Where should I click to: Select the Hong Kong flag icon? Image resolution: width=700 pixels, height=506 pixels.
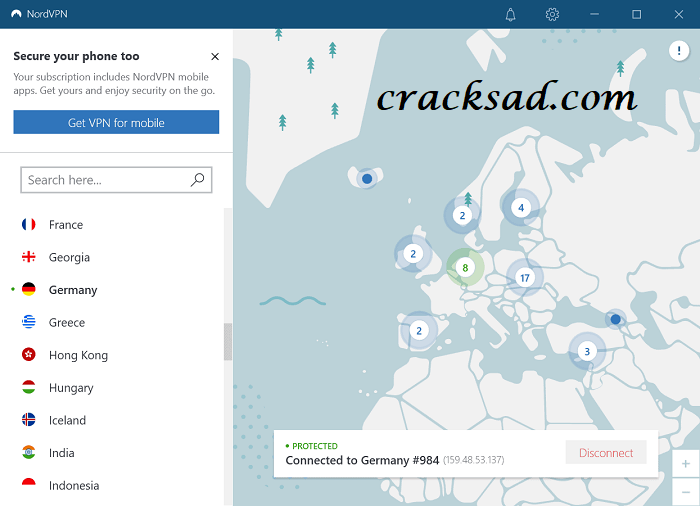click(x=29, y=355)
